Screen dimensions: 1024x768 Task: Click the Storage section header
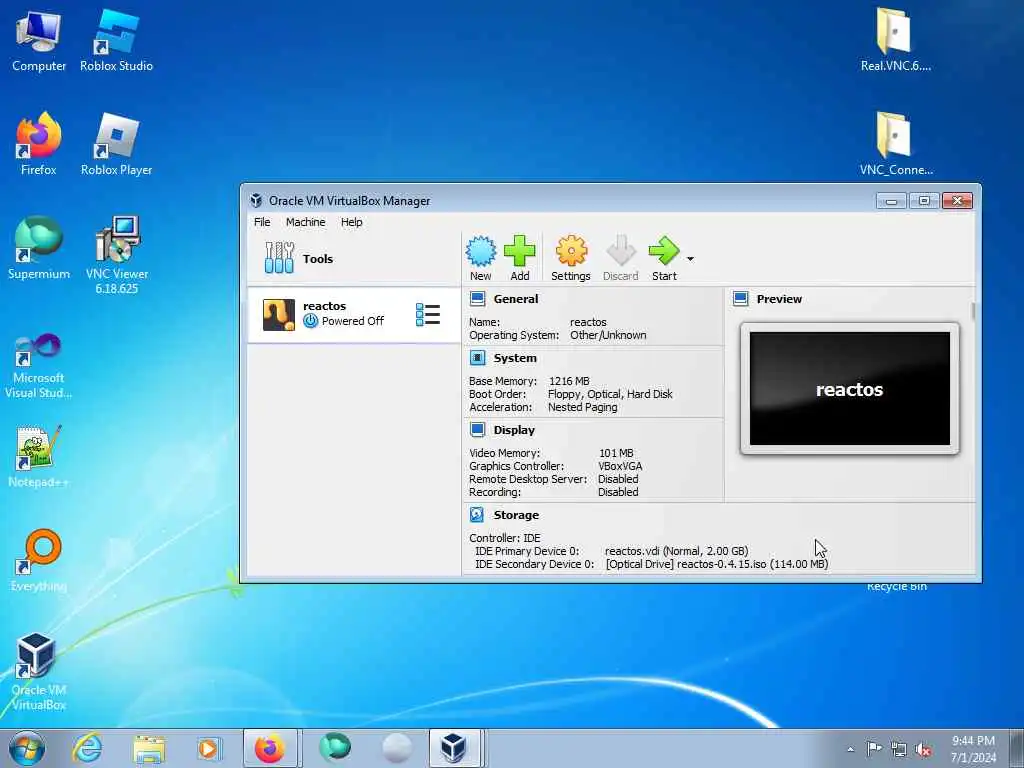516,515
